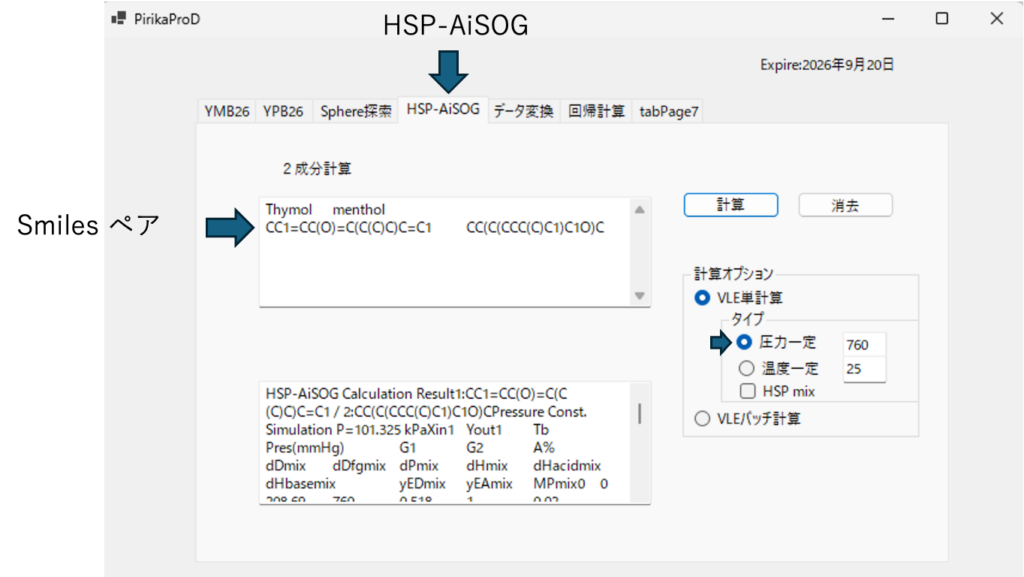Switch to the 回帰計算 tab
The image size is (1024, 577).
(x=596, y=111)
